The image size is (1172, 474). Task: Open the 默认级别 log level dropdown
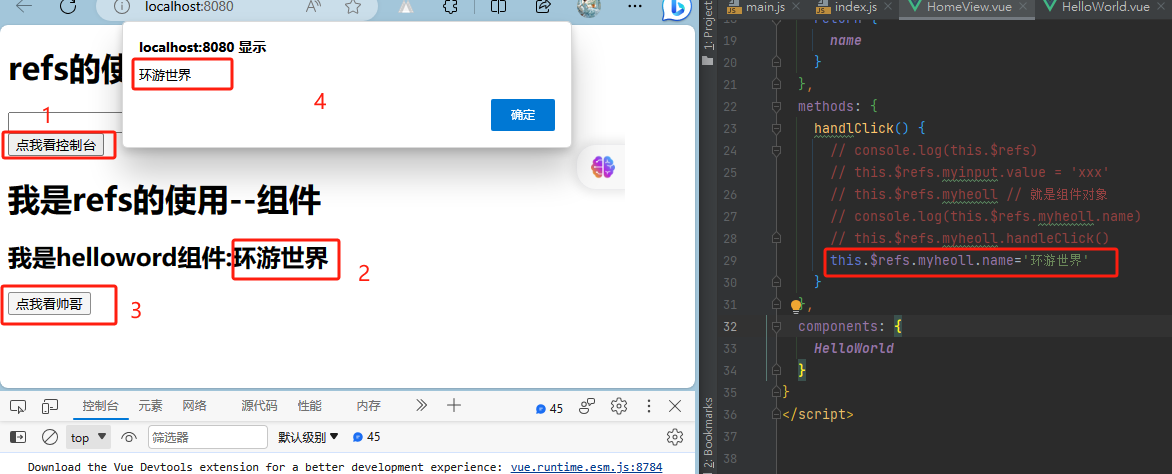(308, 437)
